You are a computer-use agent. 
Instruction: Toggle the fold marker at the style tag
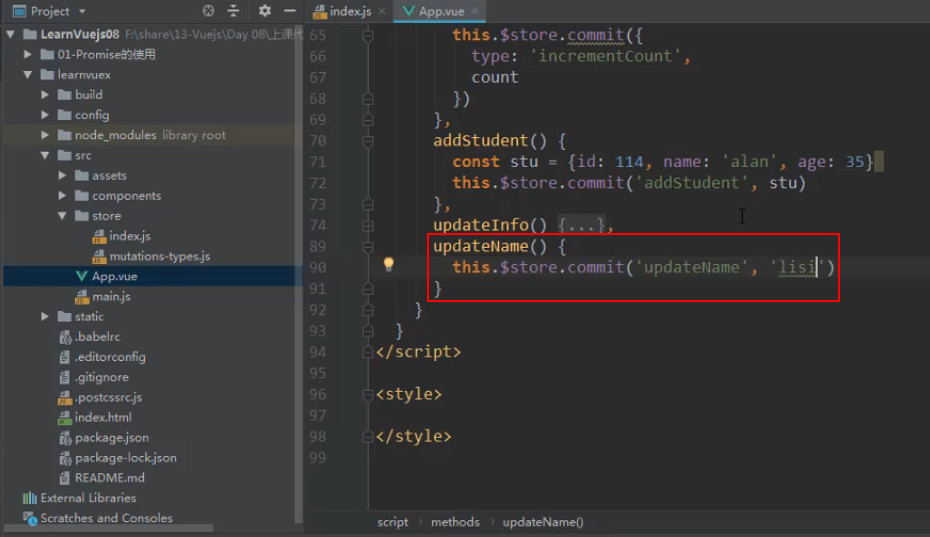(x=368, y=395)
